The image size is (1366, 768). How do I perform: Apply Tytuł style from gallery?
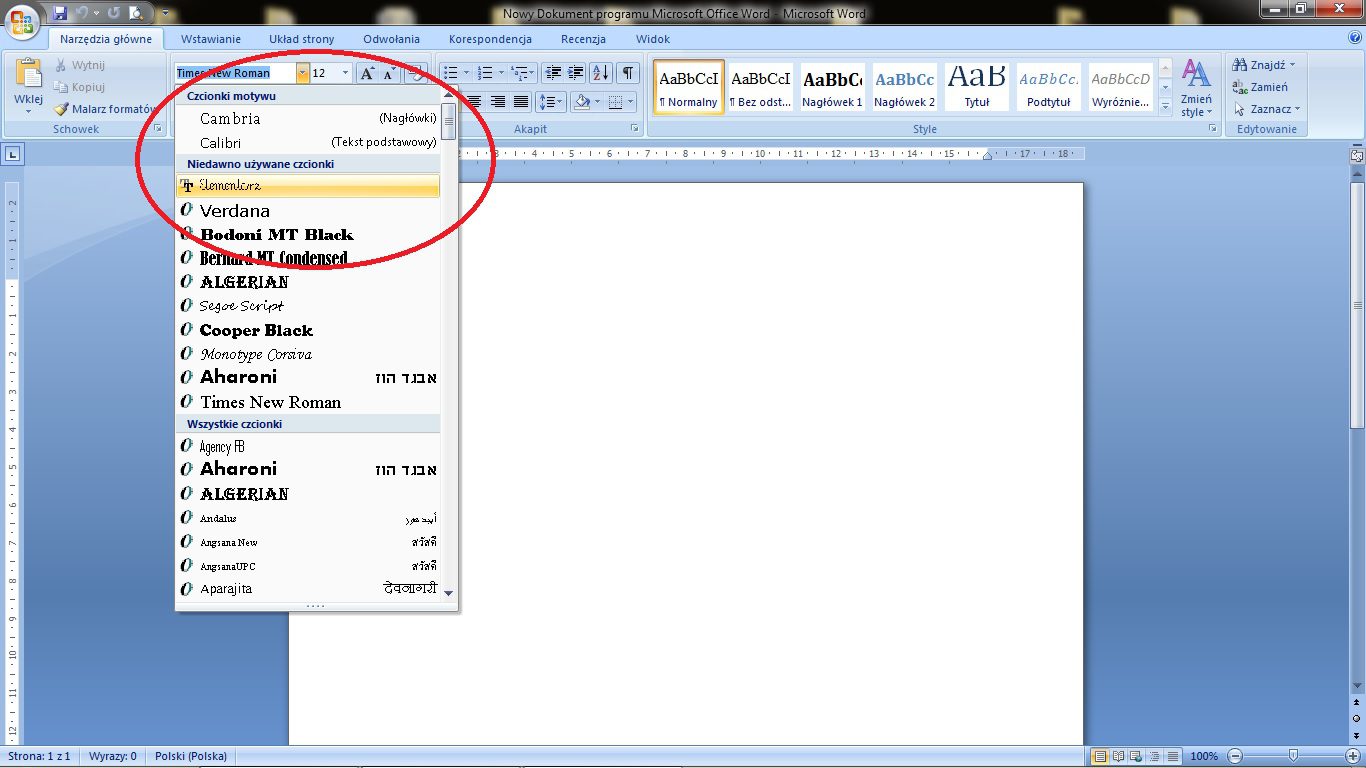pyautogui.click(x=977, y=86)
